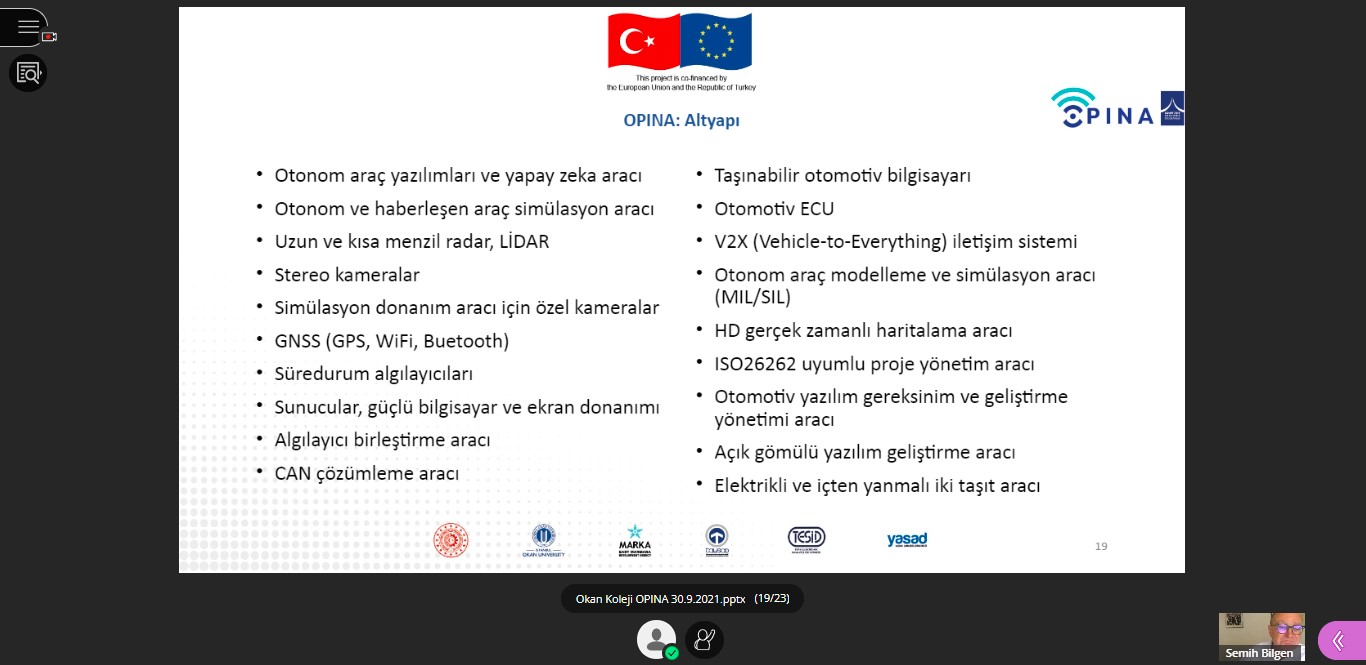Click the yasad logo in the footer
1366x665 pixels.
tap(906, 540)
